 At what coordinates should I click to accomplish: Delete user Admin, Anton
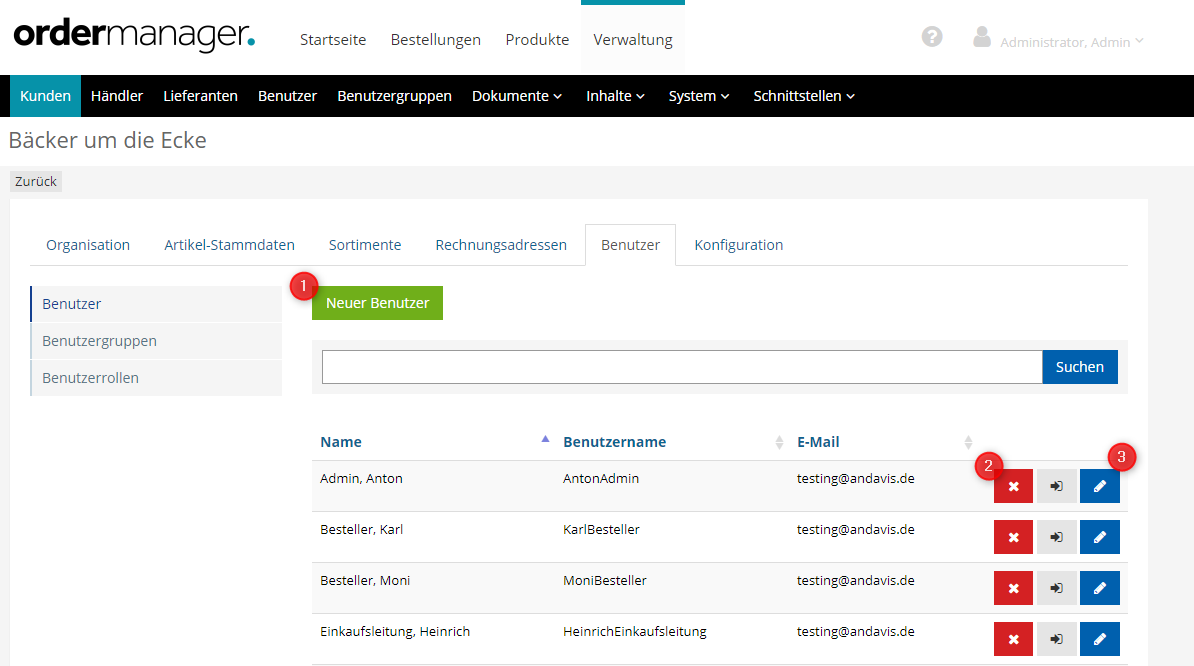pyautogui.click(x=1013, y=486)
